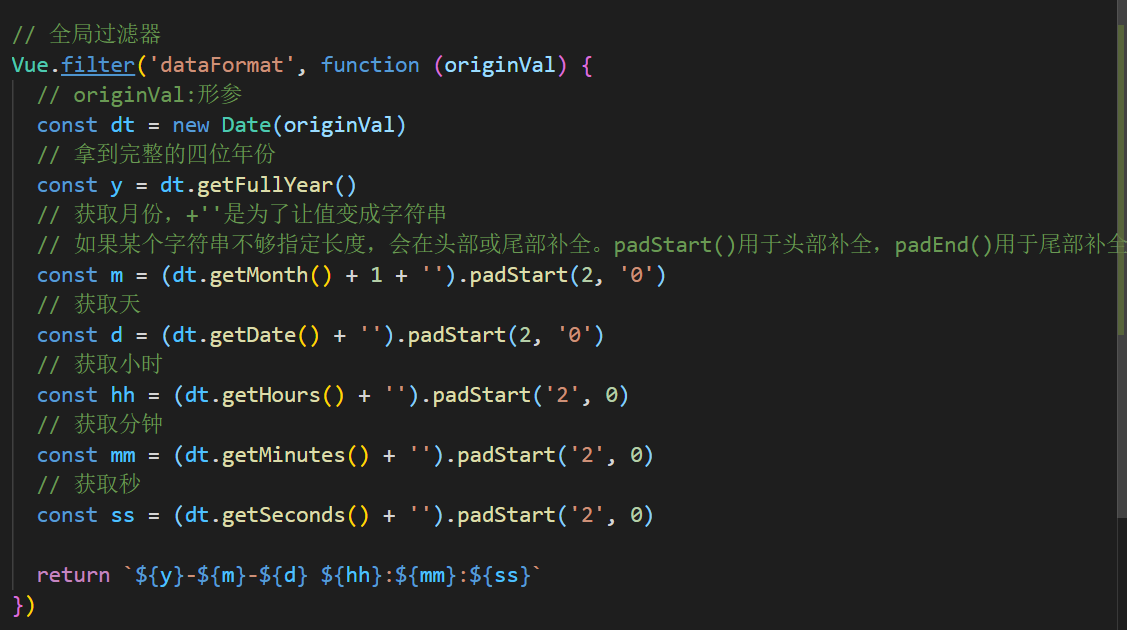Image resolution: width=1127 pixels, height=630 pixels.
Task: Click the underlined filter method link
Action: 98,65
